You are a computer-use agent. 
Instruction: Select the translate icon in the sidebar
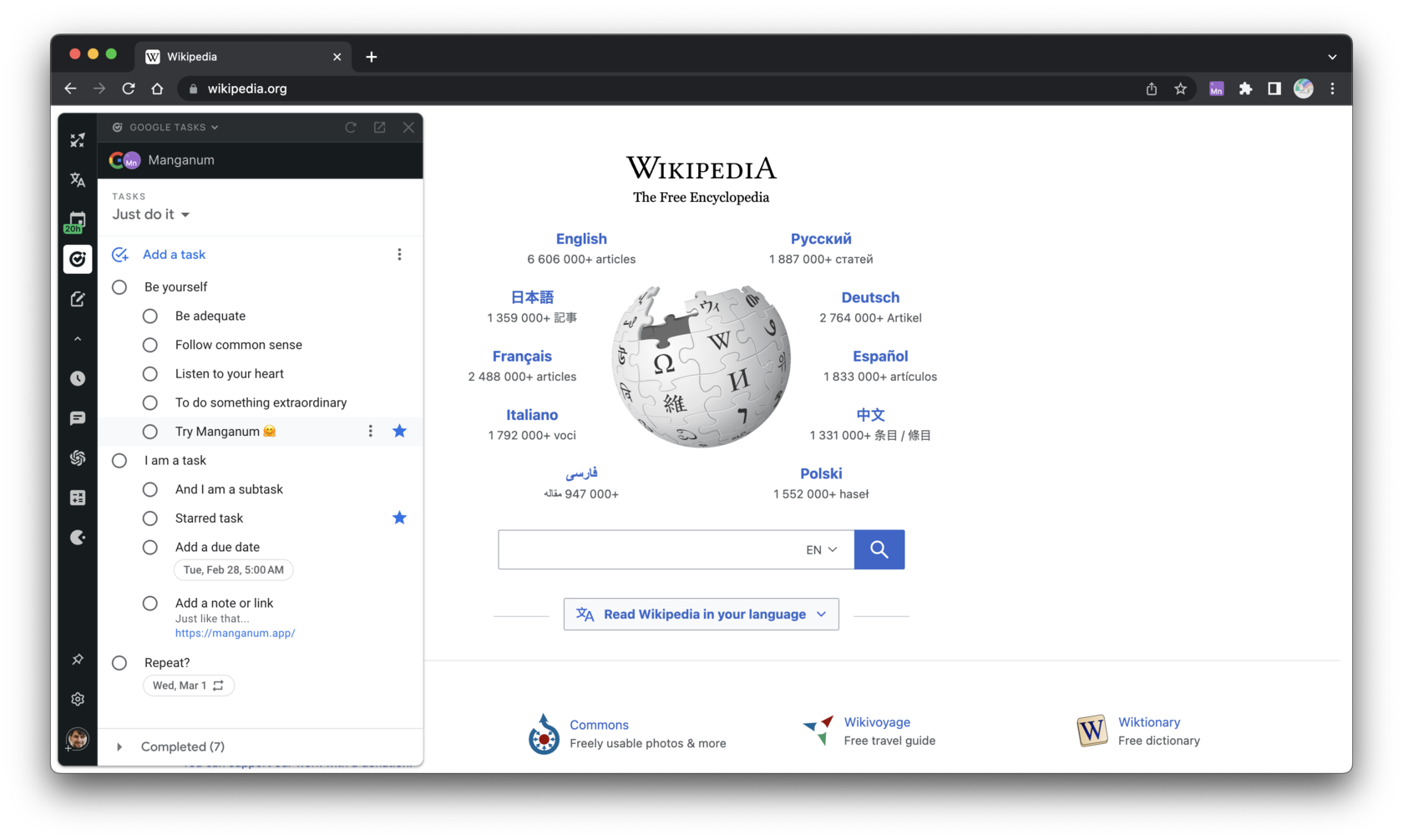point(77,180)
